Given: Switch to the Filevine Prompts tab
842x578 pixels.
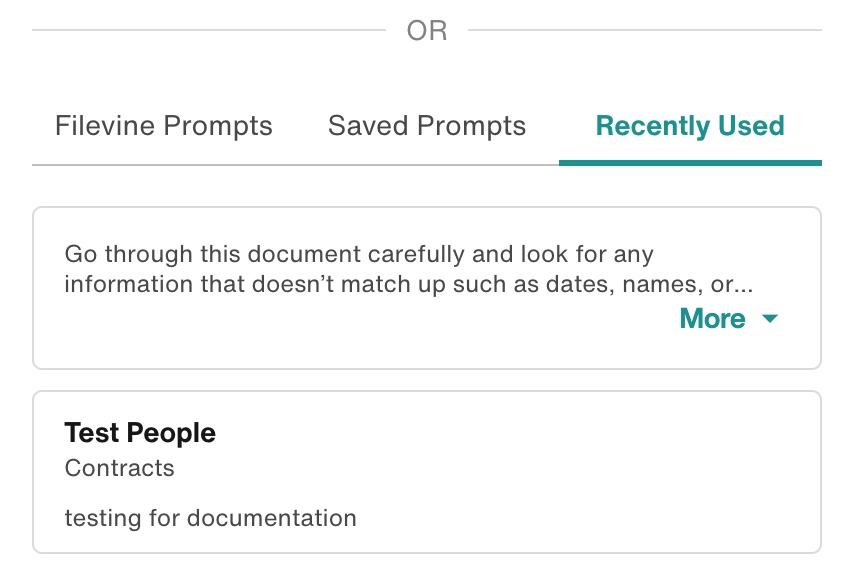Looking at the screenshot, I should (162, 126).
